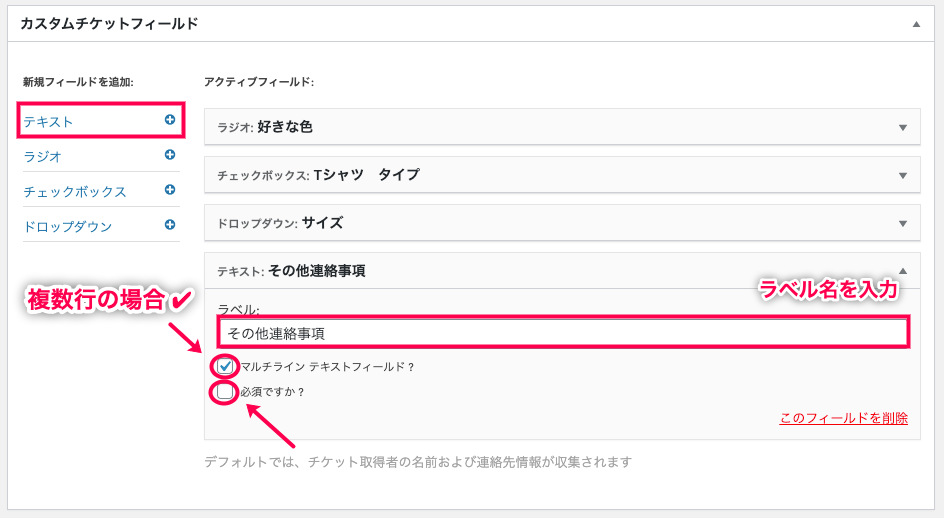Add a new ラジオ field
944x518 pixels.
[x=43, y=156]
